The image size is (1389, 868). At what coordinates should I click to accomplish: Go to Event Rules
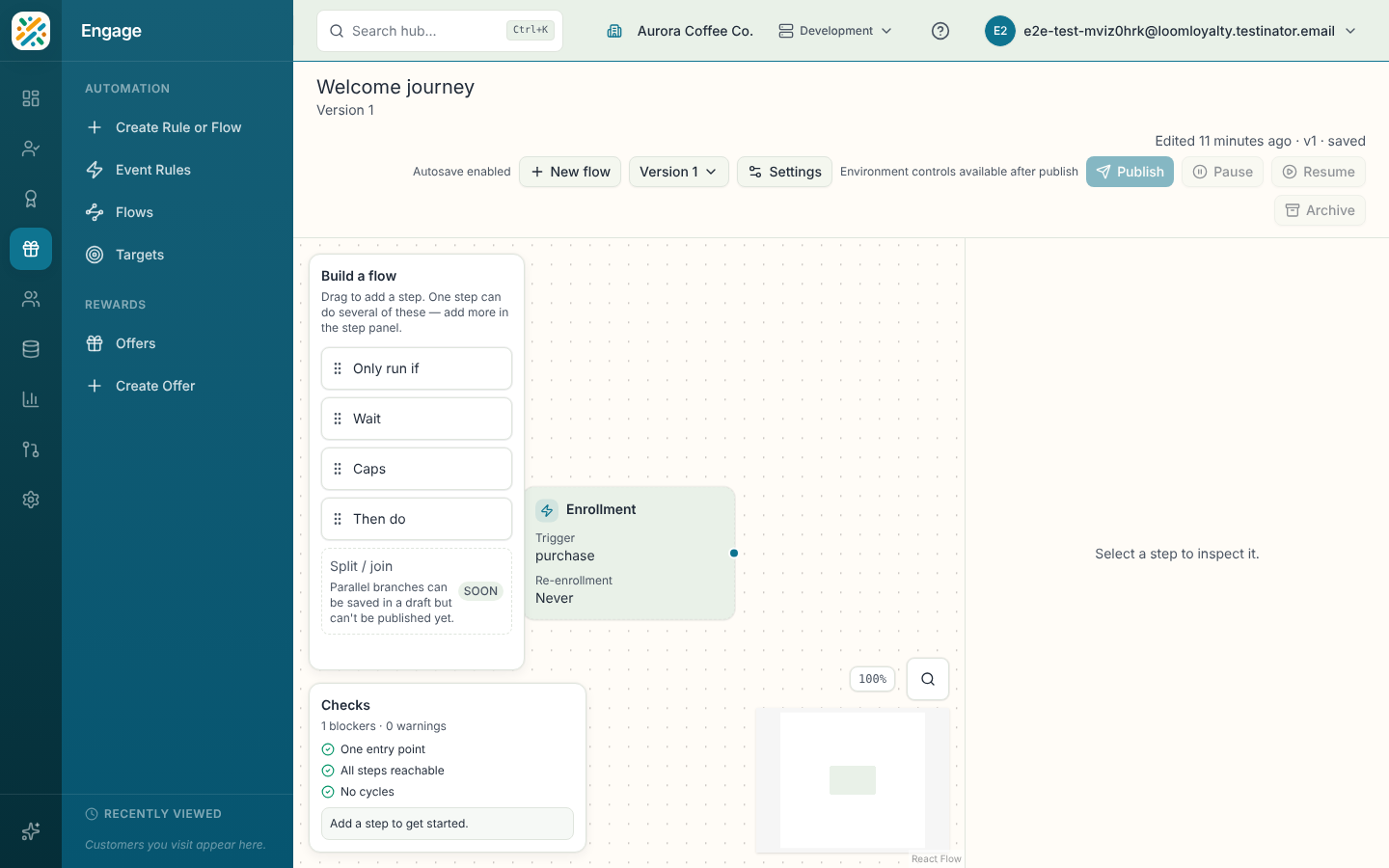177,170
